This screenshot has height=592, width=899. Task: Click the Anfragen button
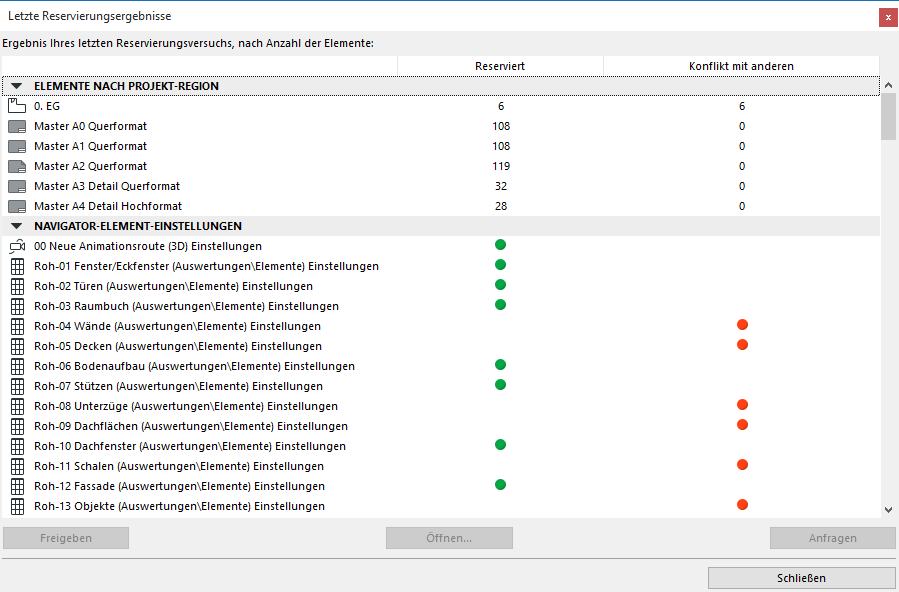click(832, 538)
